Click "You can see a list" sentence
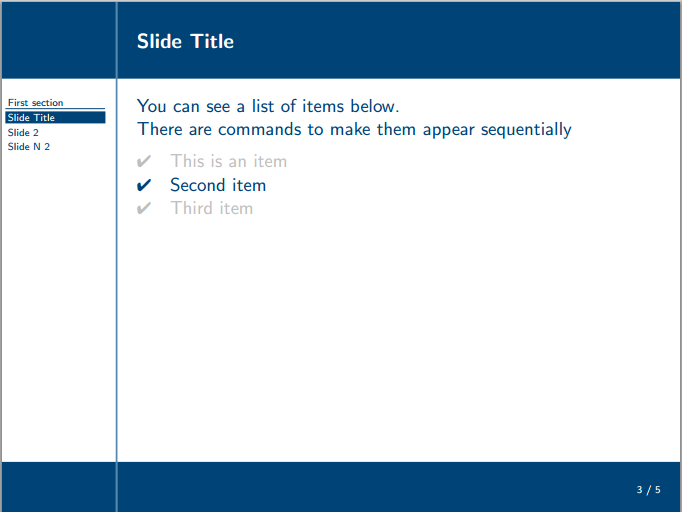The width and height of the screenshot is (682, 512). [268, 106]
